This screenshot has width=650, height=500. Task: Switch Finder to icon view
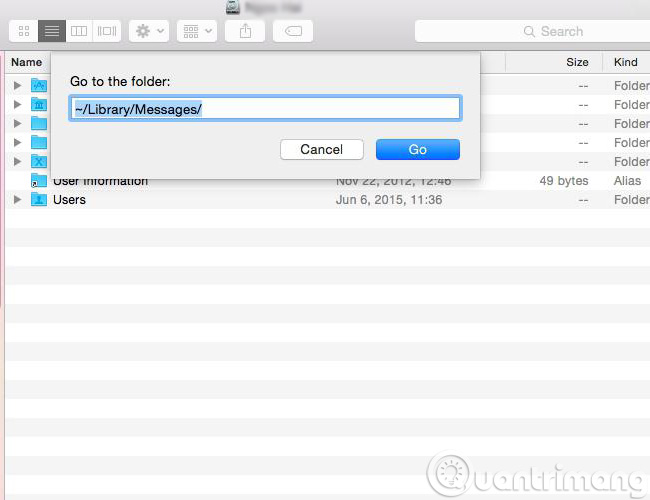24,31
